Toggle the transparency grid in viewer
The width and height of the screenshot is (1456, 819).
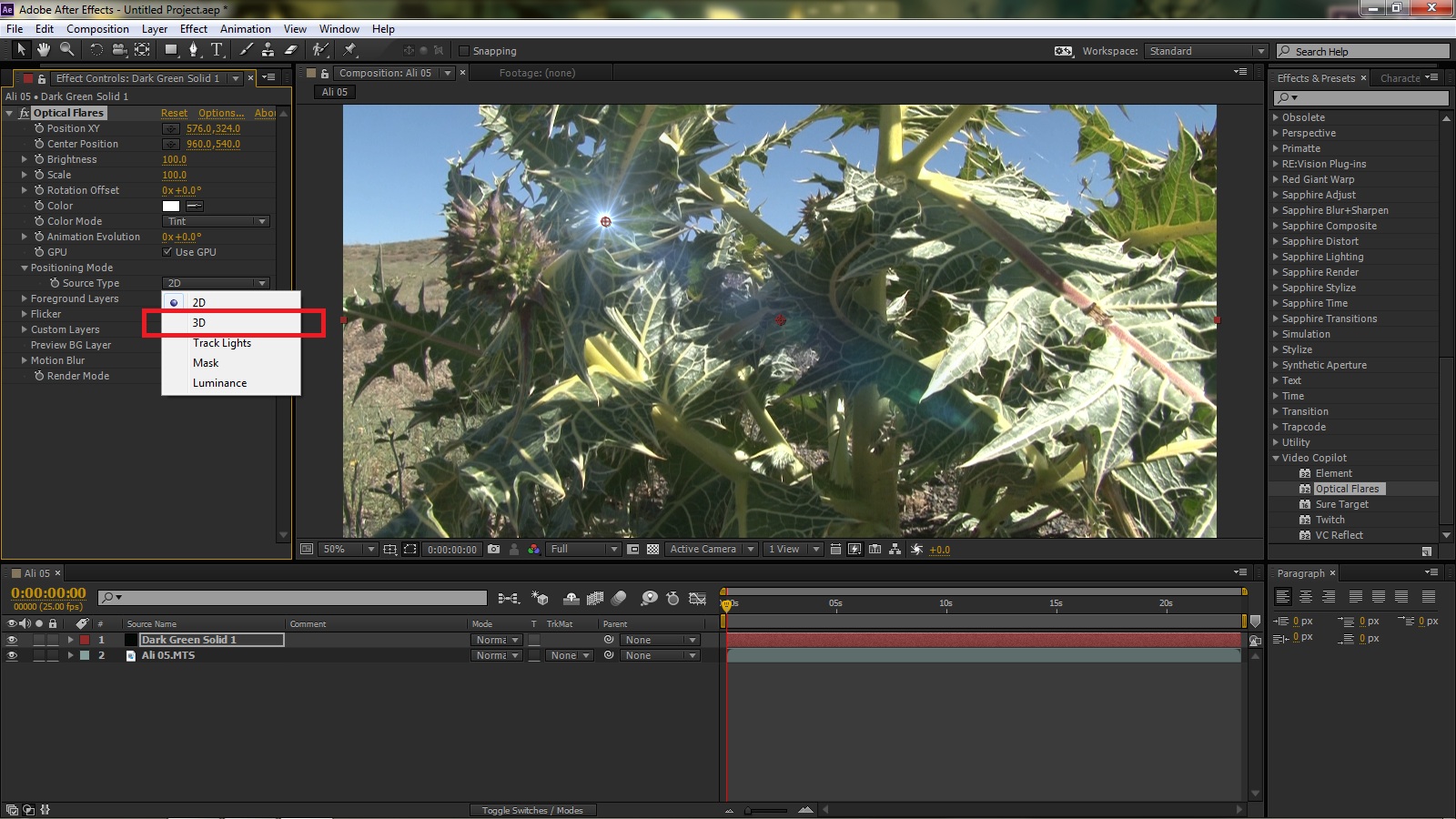pos(652,550)
